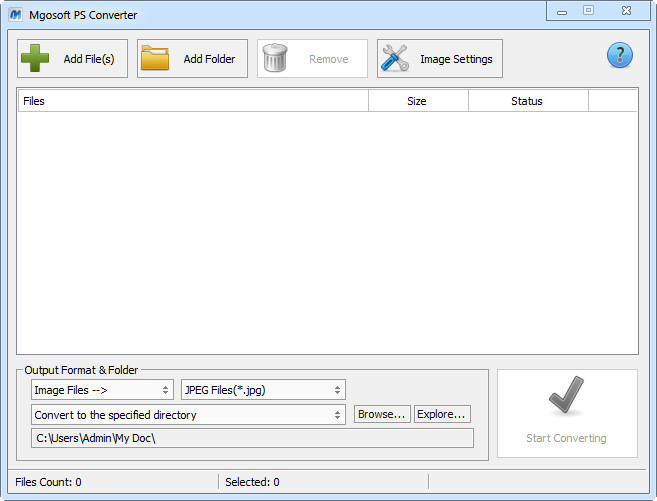Image resolution: width=657 pixels, height=501 pixels.
Task: Expand Convert to the specified directory dropdown
Action: (188, 415)
